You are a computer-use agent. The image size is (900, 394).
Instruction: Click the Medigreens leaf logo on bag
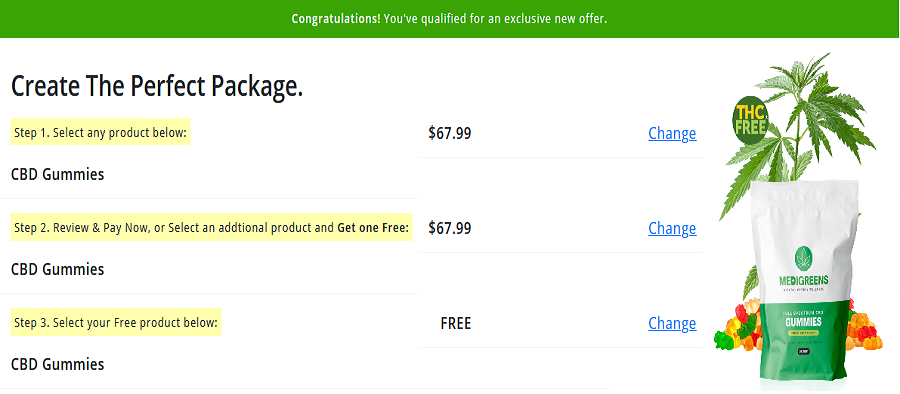pos(804,258)
